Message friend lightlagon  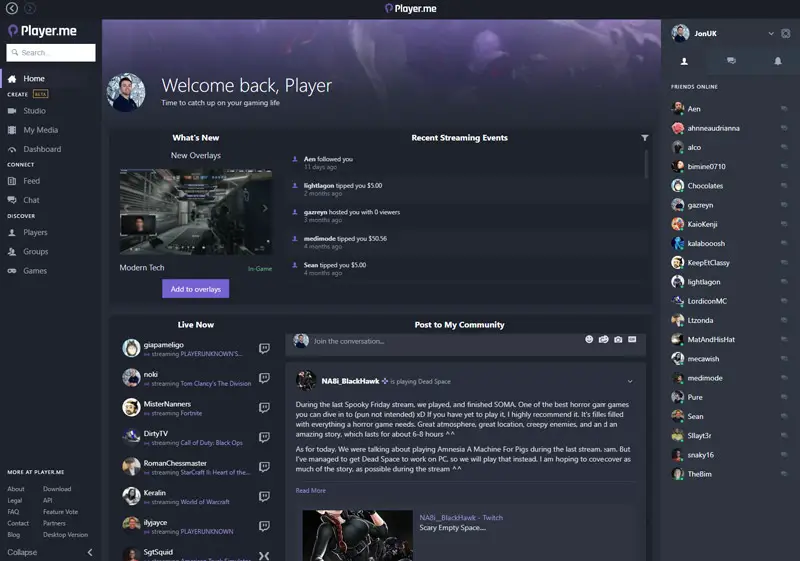[x=784, y=282]
